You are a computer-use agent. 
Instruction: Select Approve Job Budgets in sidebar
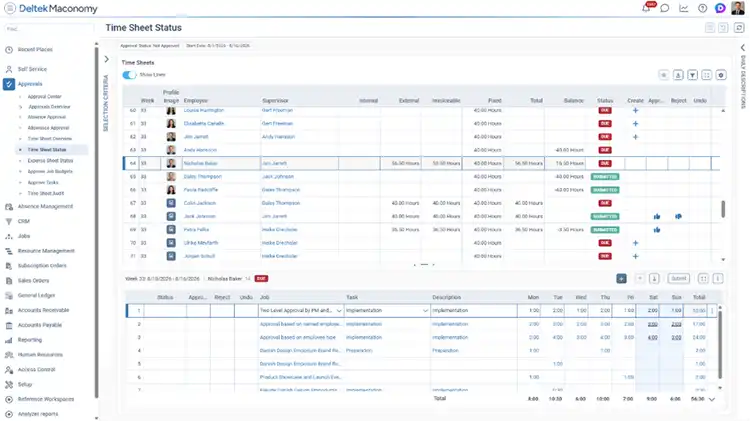click(x=50, y=171)
